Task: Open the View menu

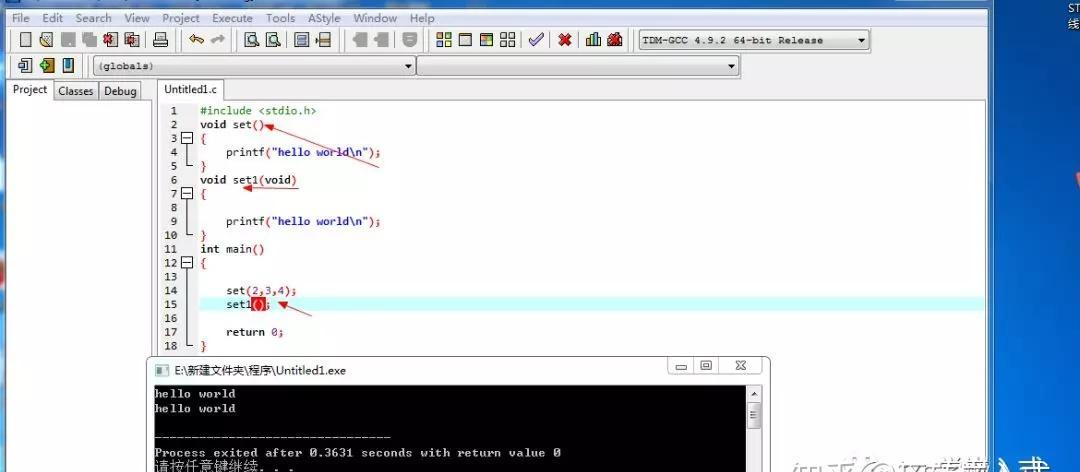Action: point(137,18)
